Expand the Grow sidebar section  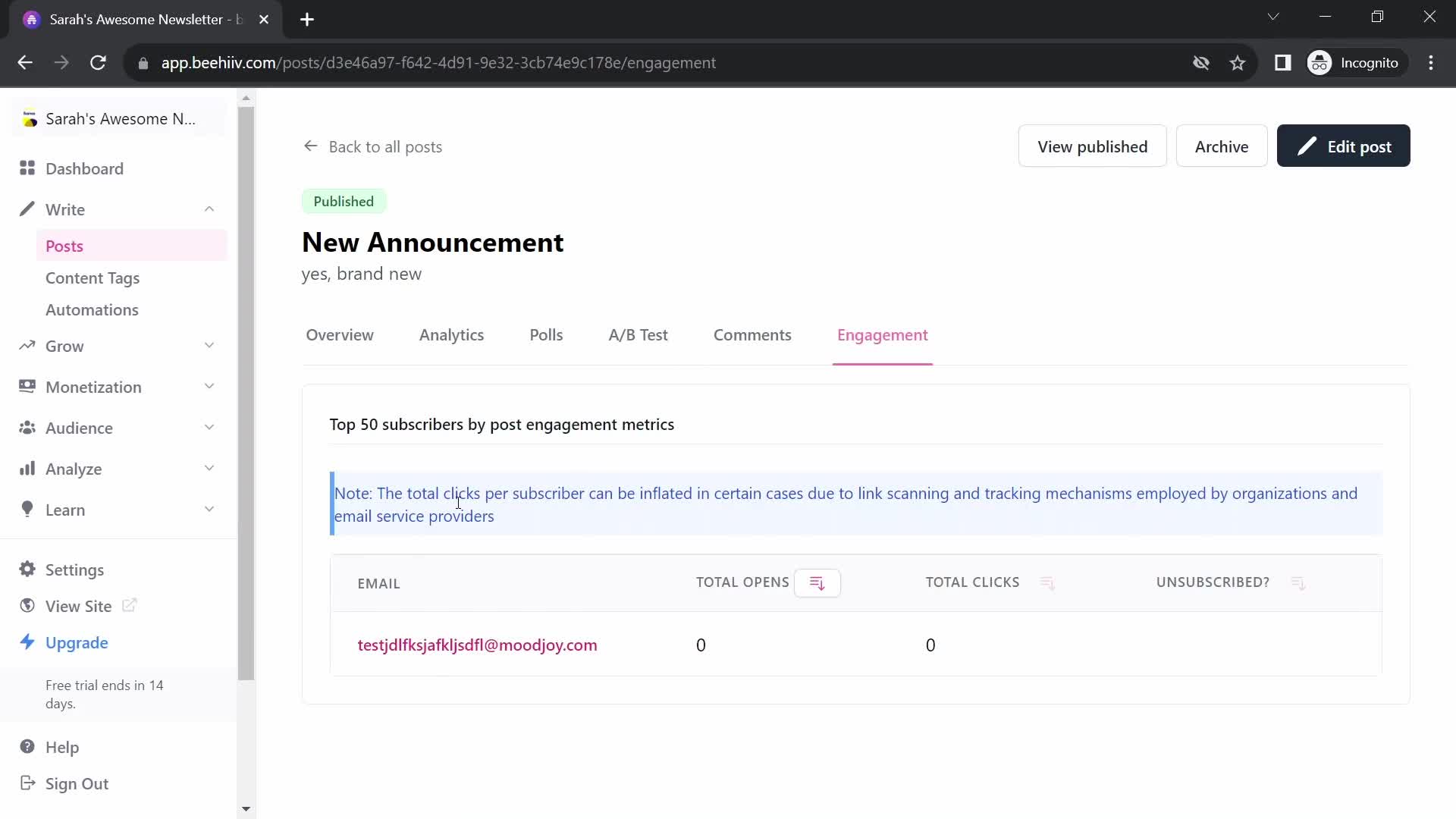click(x=209, y=346)
